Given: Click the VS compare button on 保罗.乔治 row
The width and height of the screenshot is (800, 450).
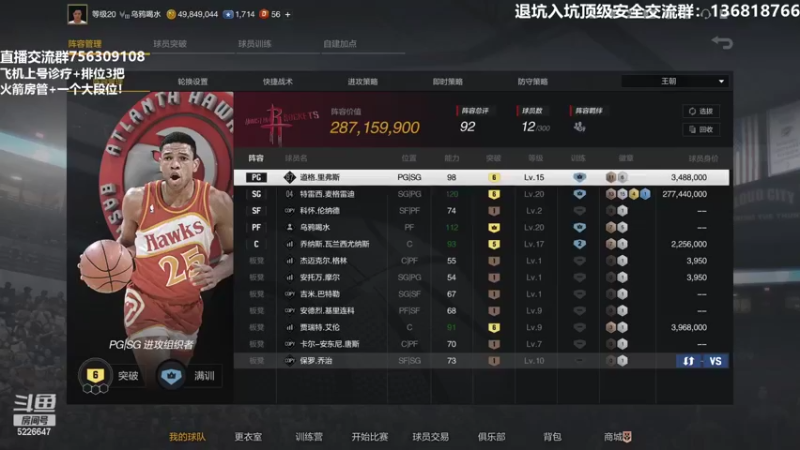Looking at the screenshot, I should point(715,361).
